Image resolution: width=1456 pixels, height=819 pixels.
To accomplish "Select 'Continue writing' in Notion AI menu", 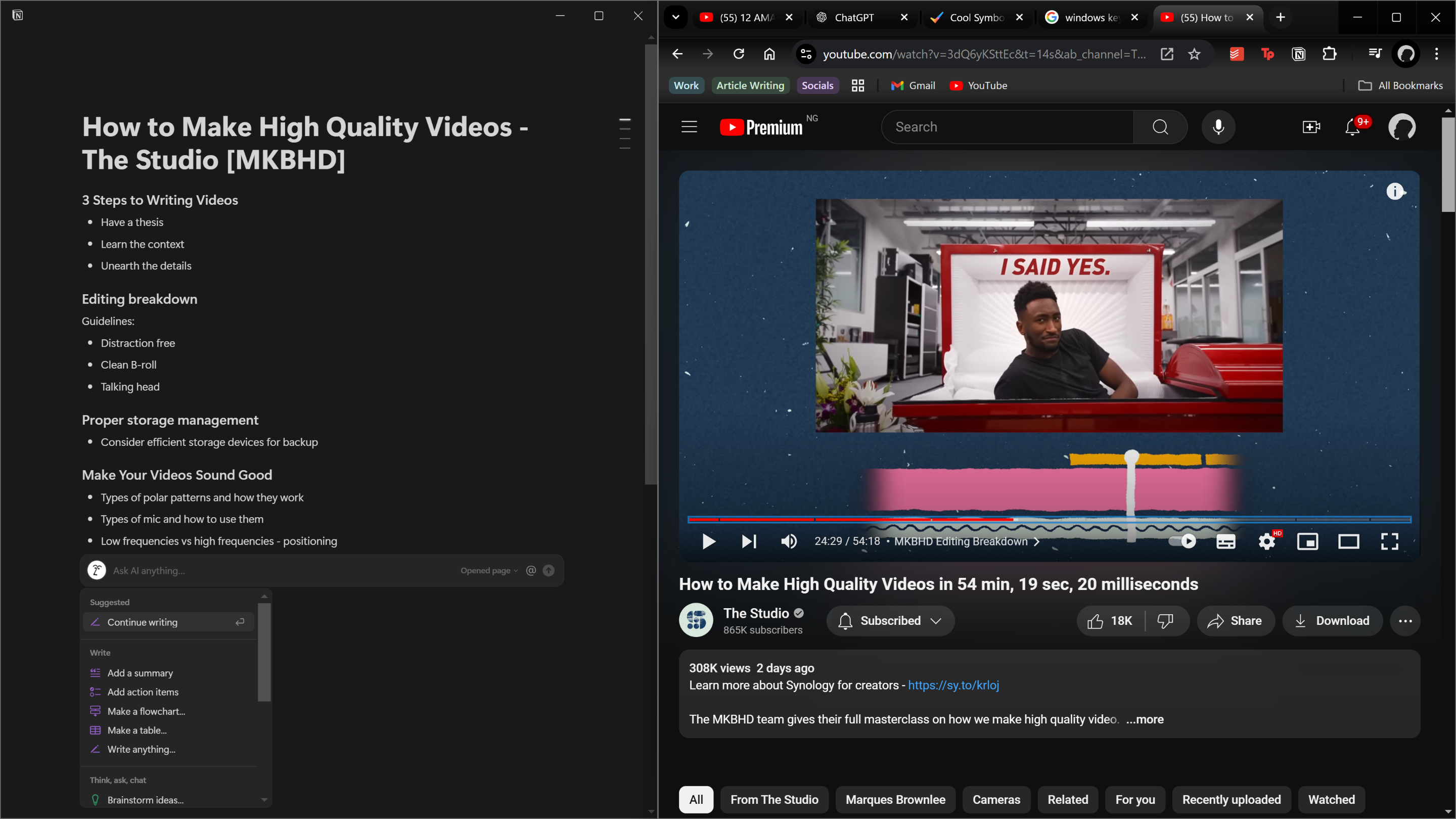I will (x=168, y=622).
